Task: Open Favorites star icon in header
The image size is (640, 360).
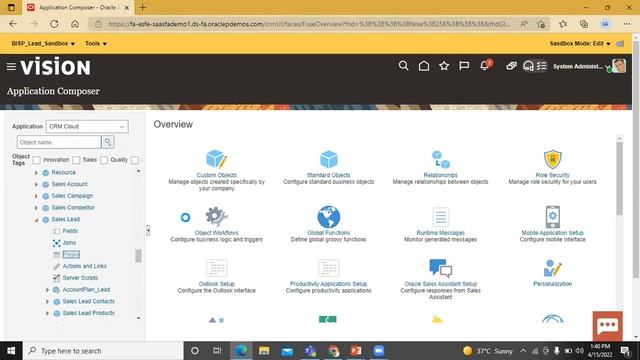Action: (444, 66)
